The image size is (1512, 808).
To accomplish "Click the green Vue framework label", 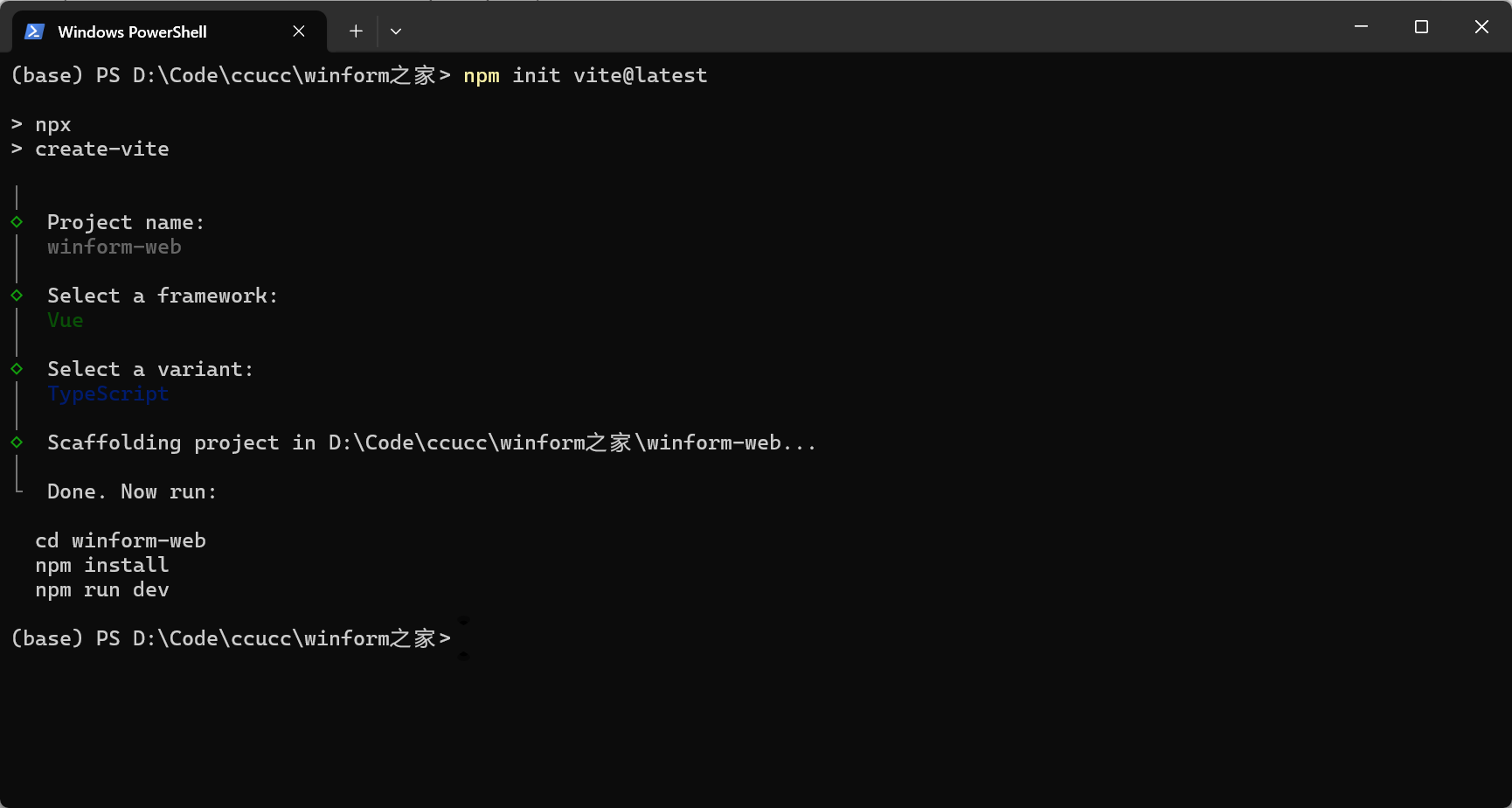I will pyautogui.click(x=65, y=320).
